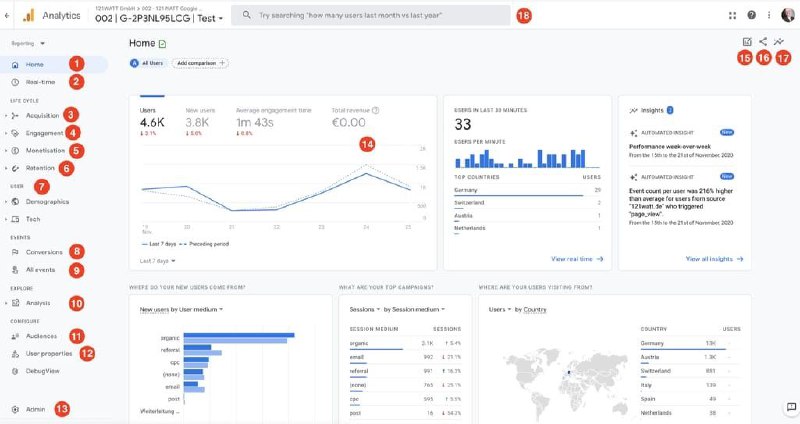Click the feedback icon at bottom right
This screenshot has width=800, height=424.
790,407
